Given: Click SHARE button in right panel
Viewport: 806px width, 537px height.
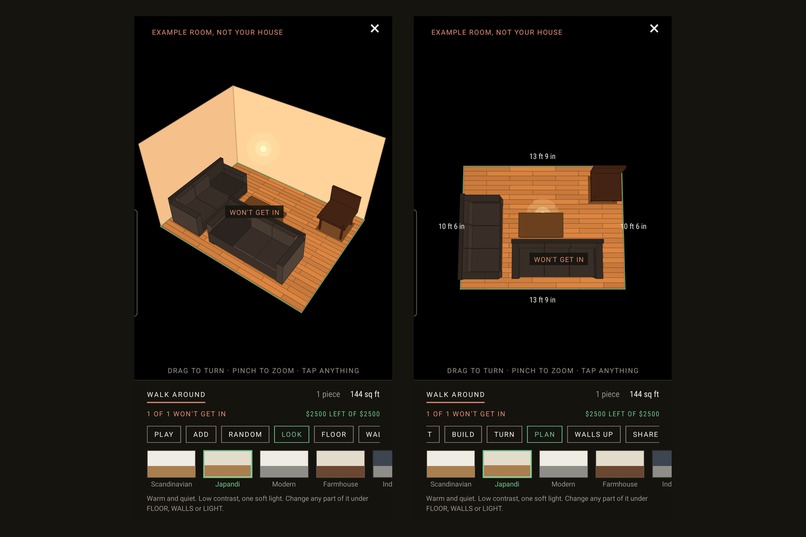Looking at the screenshot, I should (643, 434).
